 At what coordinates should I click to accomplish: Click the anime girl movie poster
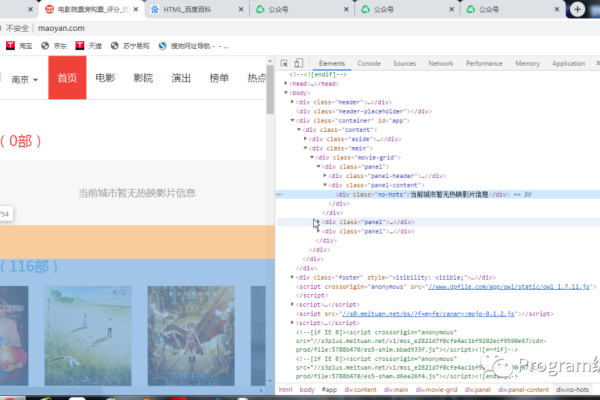click(191, 336)
